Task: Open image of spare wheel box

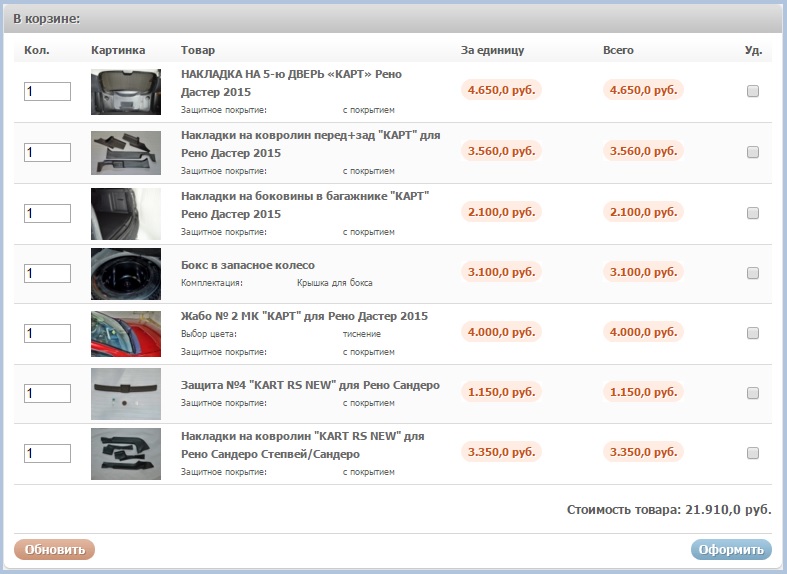Action: point(125,273)
